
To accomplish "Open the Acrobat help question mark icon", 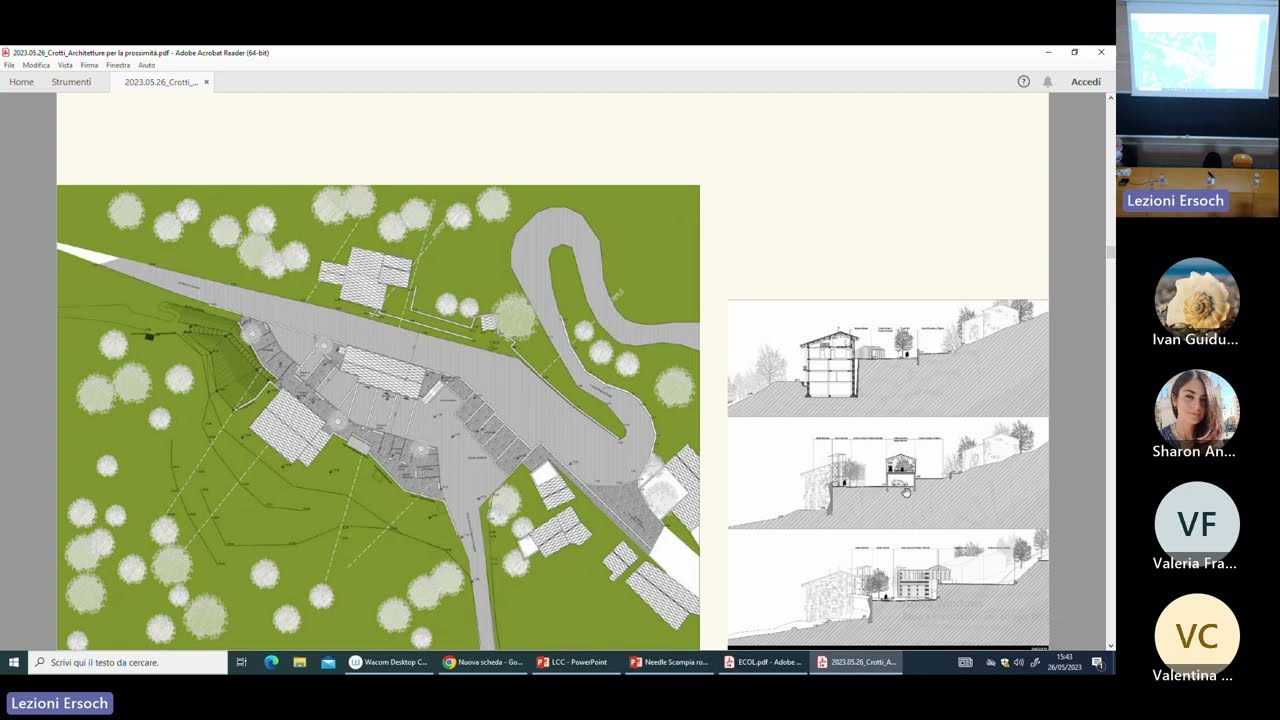I will pos(1023,82).
